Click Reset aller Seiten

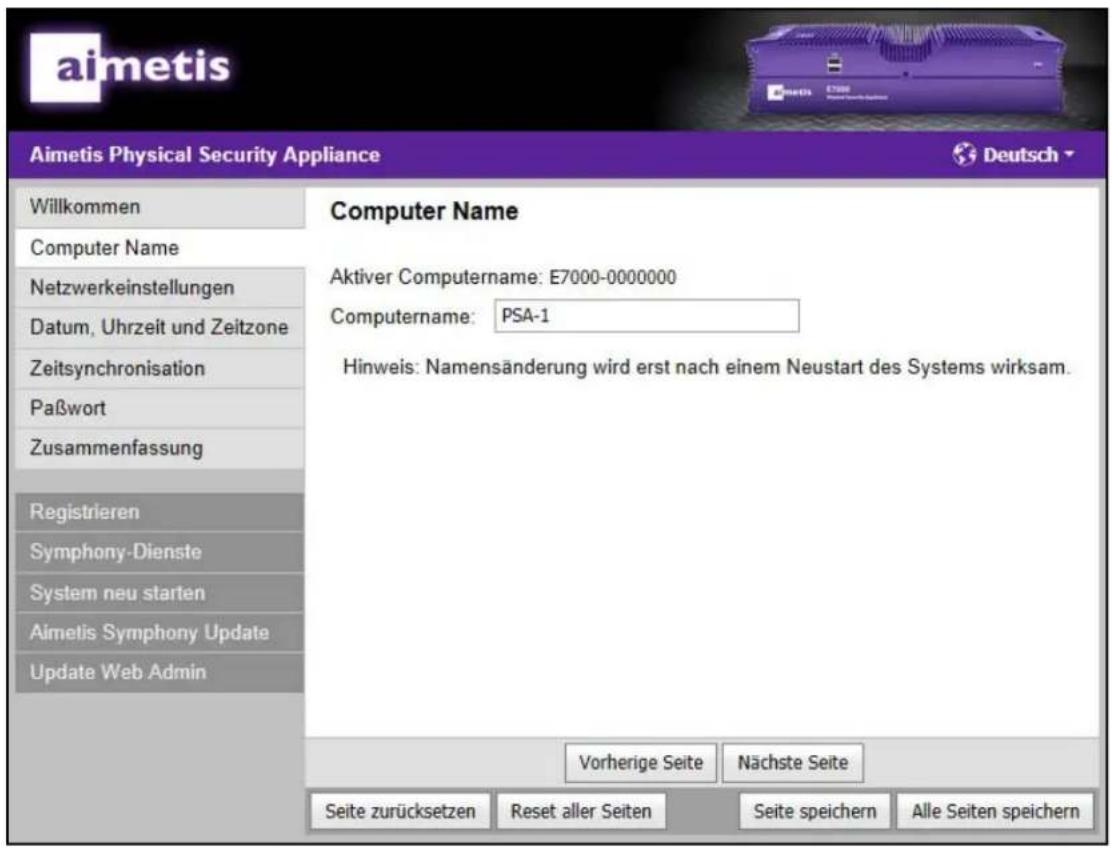[581, 811]
